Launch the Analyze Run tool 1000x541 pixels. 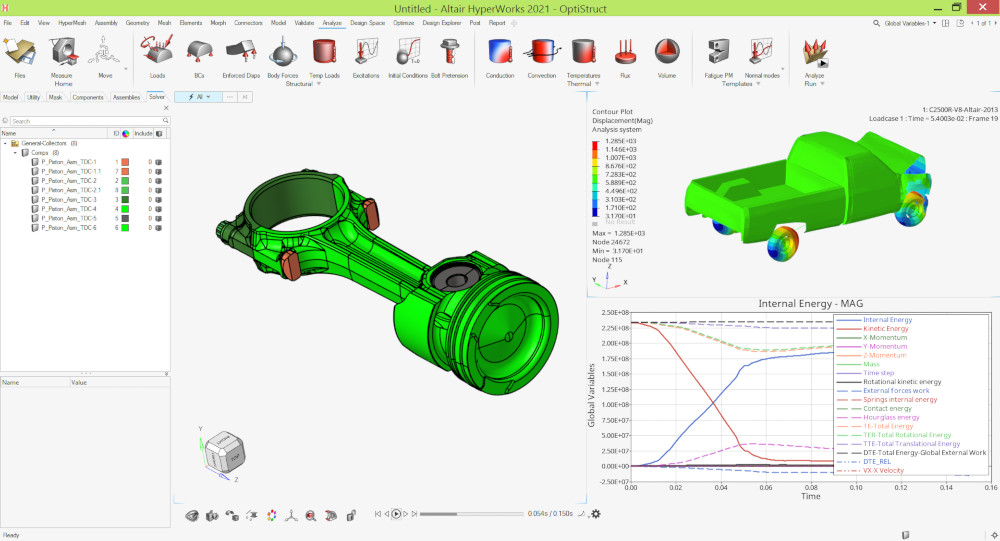click(814, 52)
